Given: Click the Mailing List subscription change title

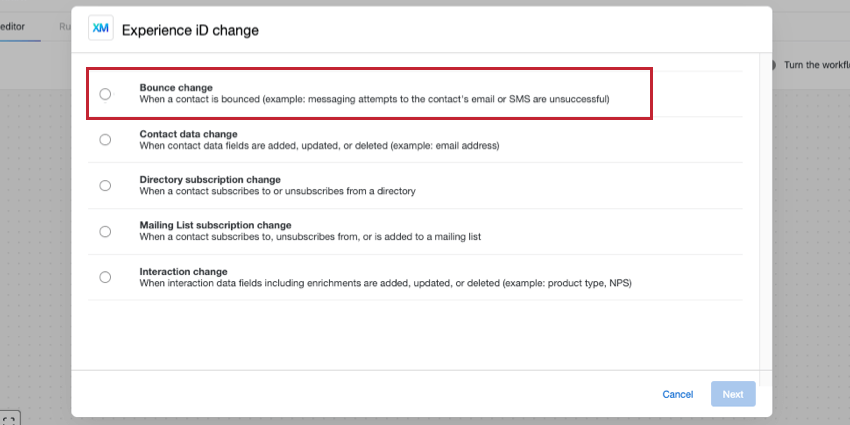Looking at the screenshot, I should [x=215, y=225].
